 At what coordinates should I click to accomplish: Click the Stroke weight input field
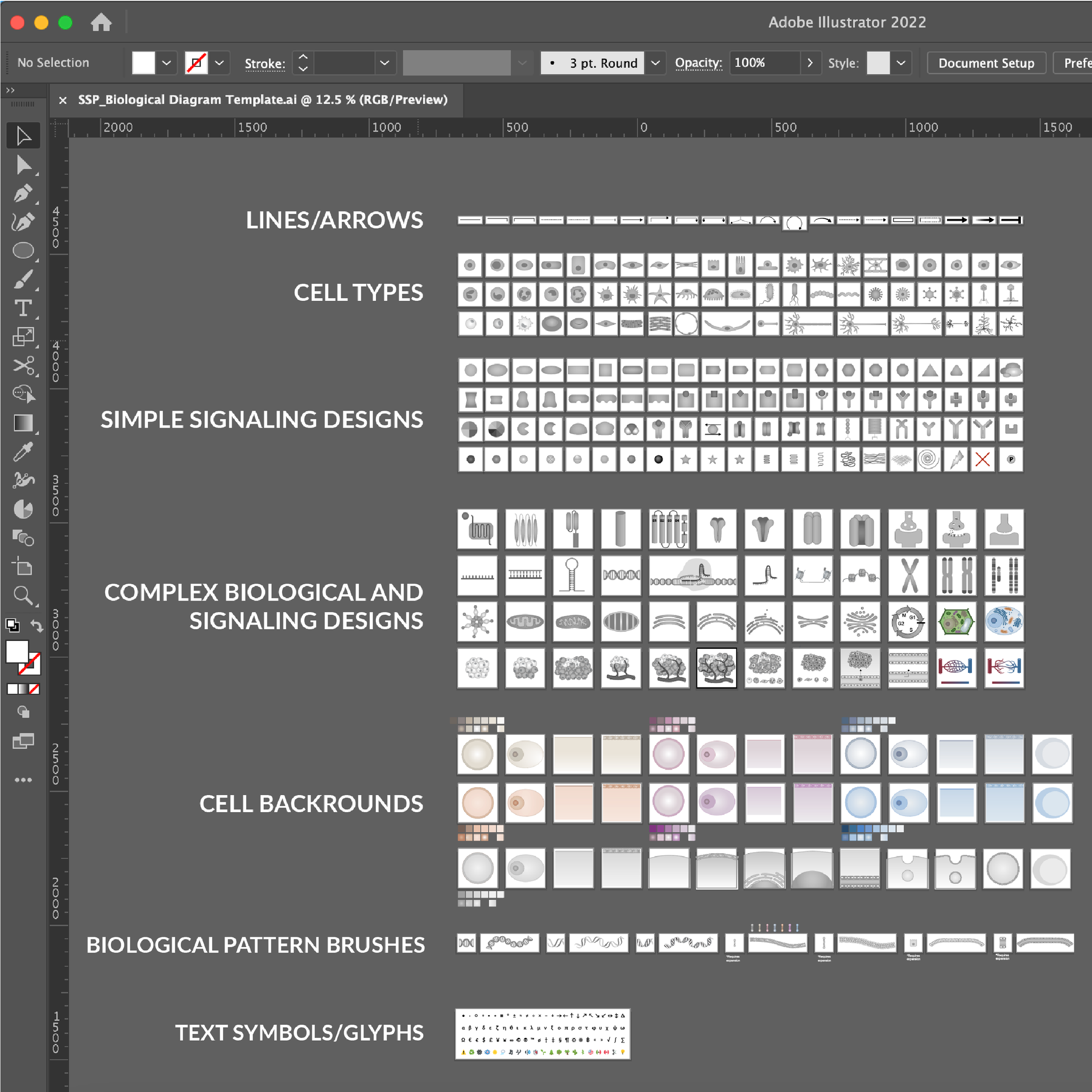pos(345,63)
